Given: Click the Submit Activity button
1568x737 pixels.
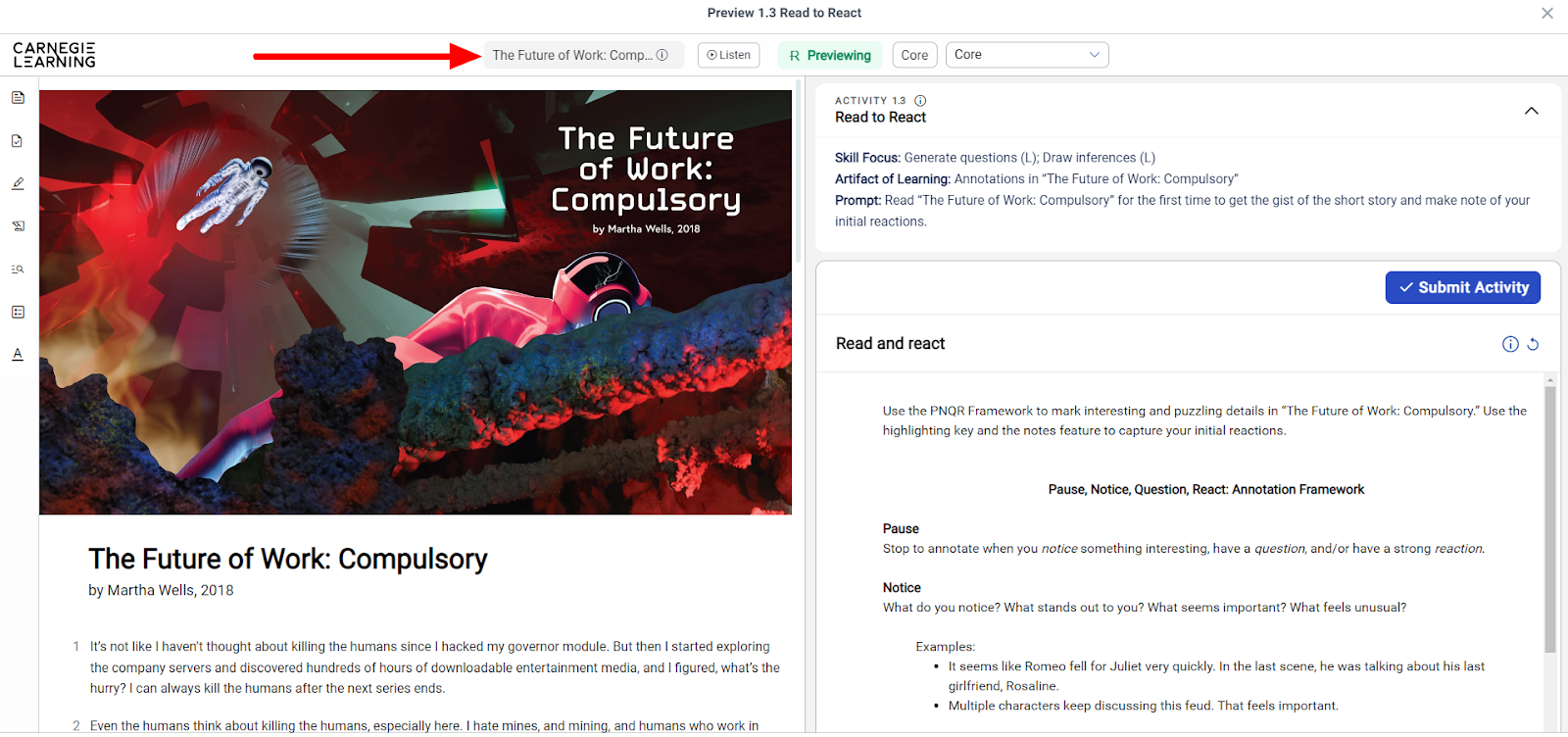Looking at the screenshot, I should 1462,287.
